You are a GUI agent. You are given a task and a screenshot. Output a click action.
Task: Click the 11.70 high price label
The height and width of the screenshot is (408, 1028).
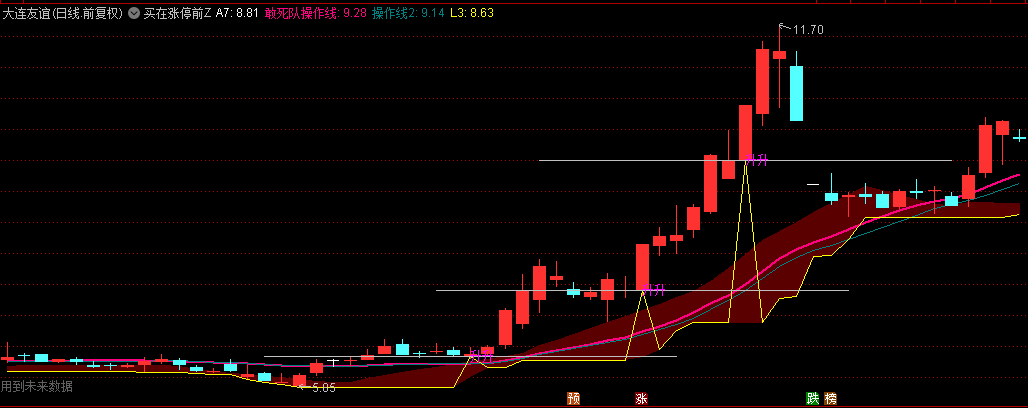pyautogui.click(x=808, y=30)
